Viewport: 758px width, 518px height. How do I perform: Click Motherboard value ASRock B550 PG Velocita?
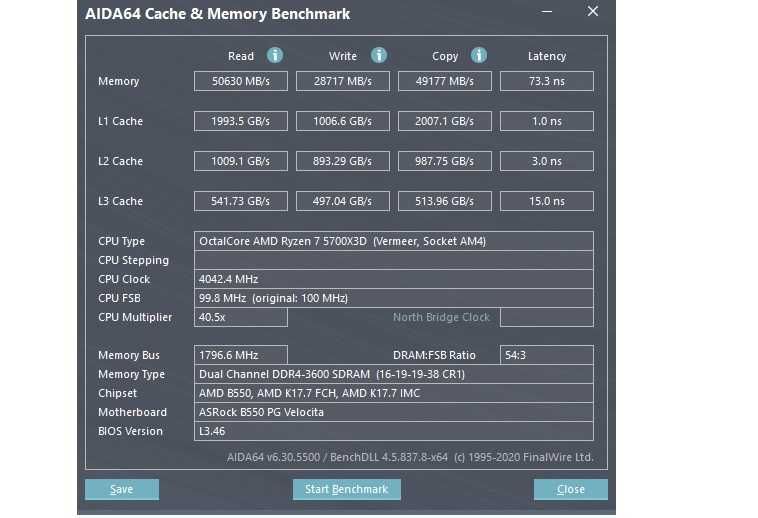click(x=394, y=412)
